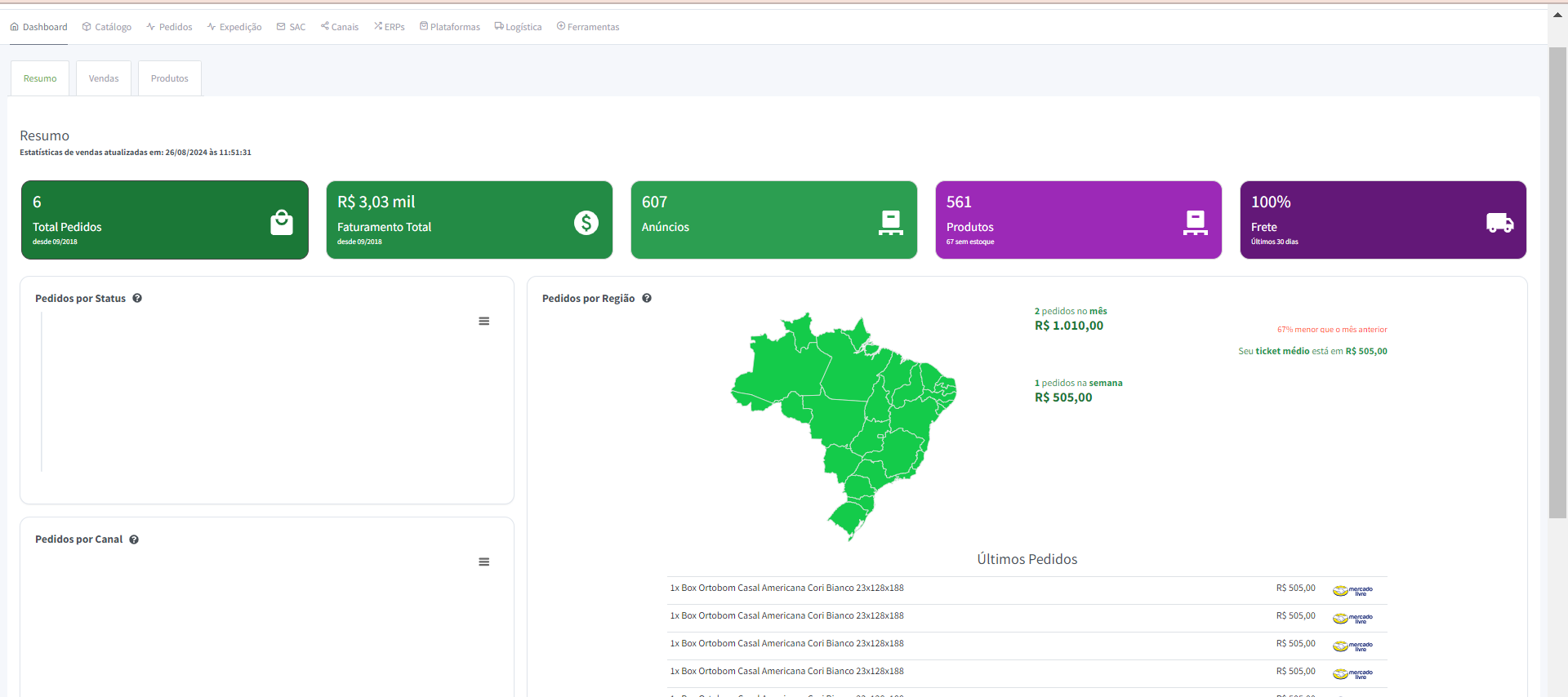The image size is (1568, 697).
Task: Show help for Pedidos por Canal
Action: point(134,539)
